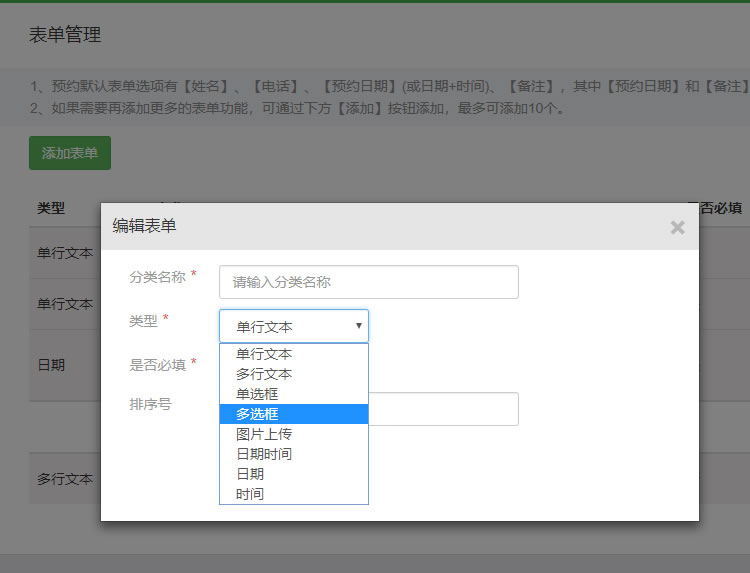This screenshot has height=573, width=750.
Task: Click the 日期 row in the background table
Action: (52, 365)
